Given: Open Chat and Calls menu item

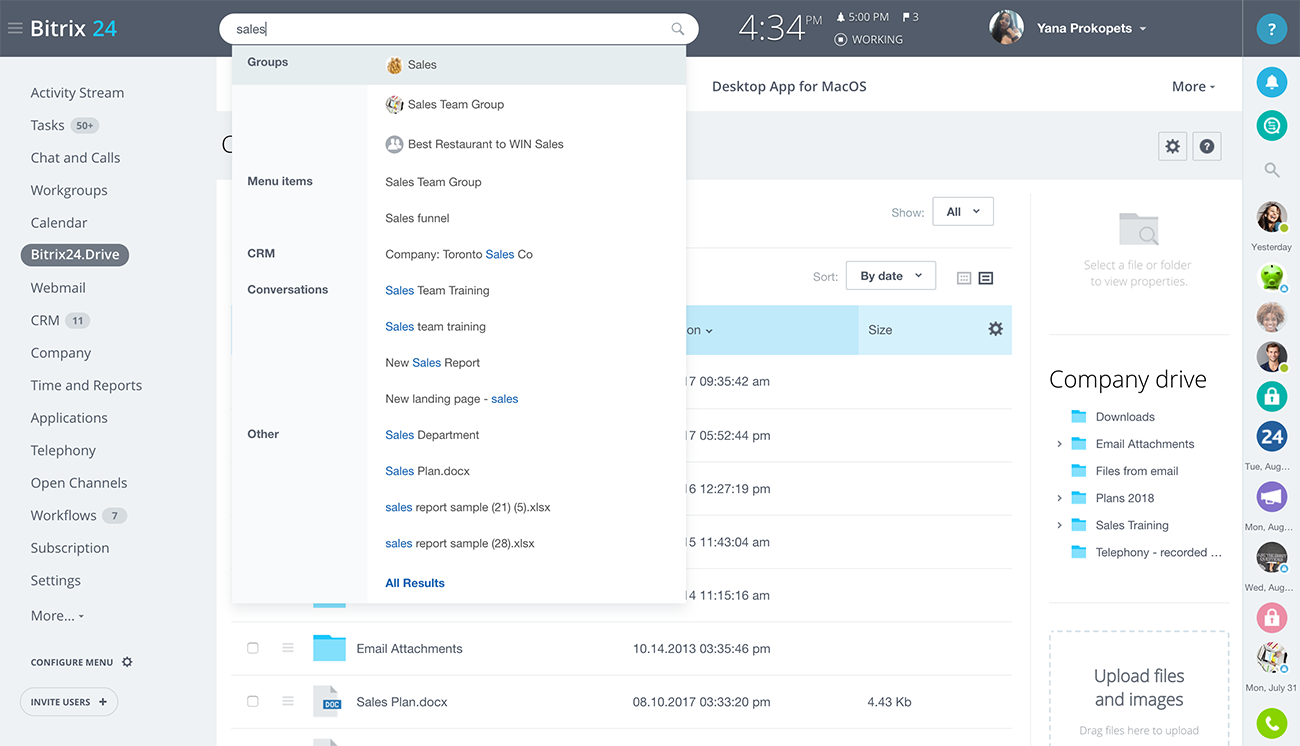Looking at the screenshot, I should point(75,158).
